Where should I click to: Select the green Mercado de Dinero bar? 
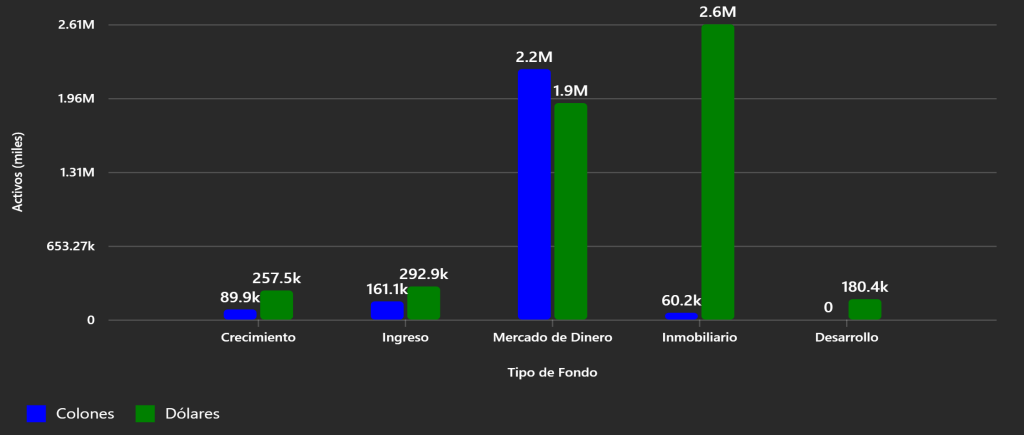571,212
